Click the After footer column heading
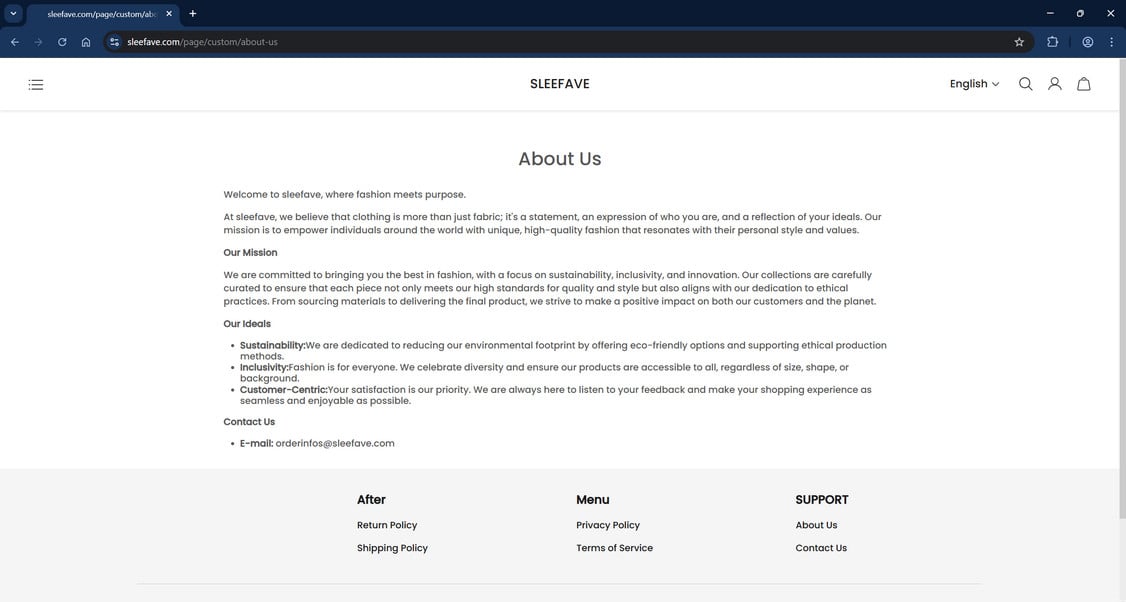This screenshot has height=602, width=1126. (371, 500)
